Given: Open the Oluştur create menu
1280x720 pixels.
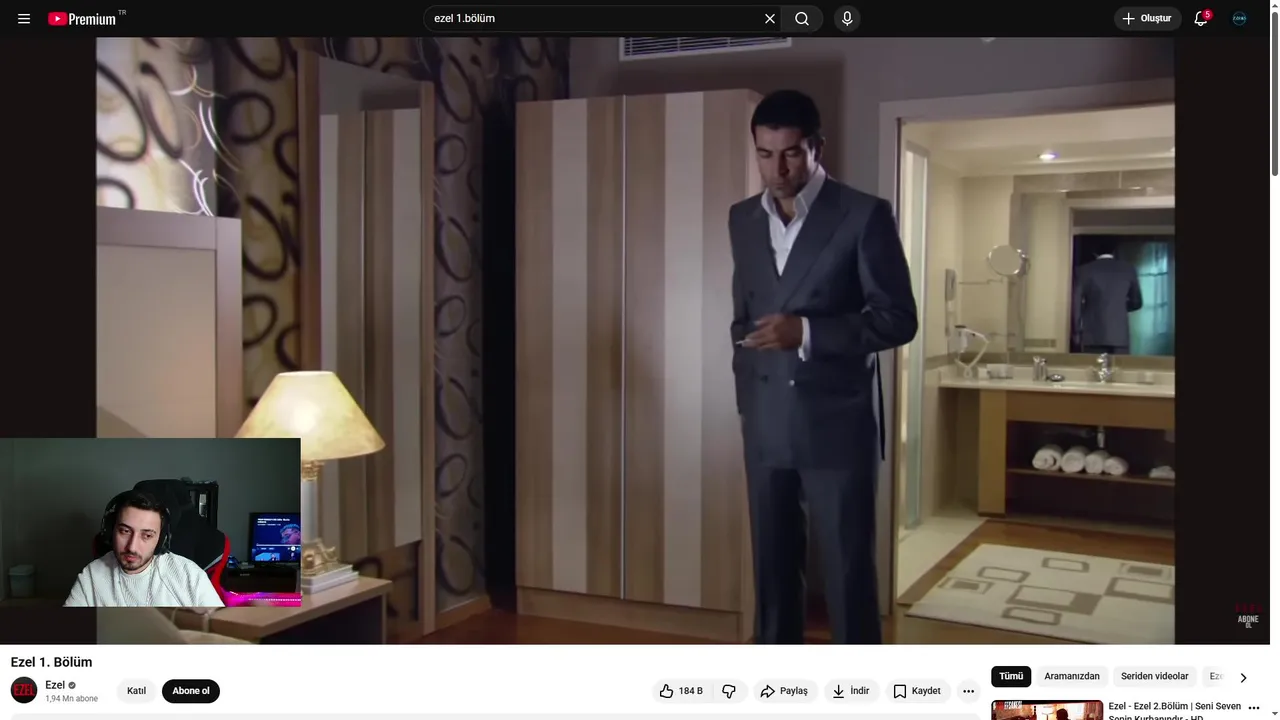Looking at the screenshot, I should [x=1148, y=19].
